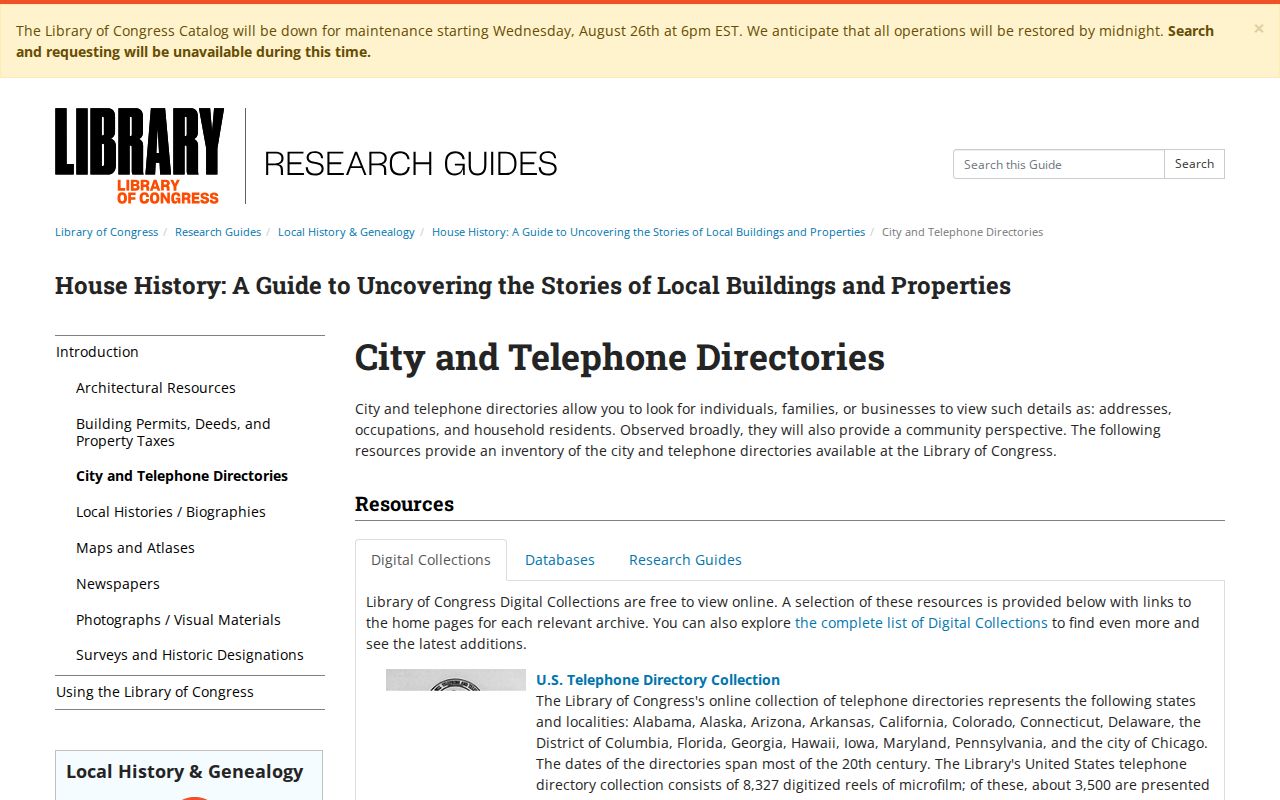Screen dimensions: 1280x800
Task: Open the Newspapers sidebar page
Action: [x=118, y=584]
